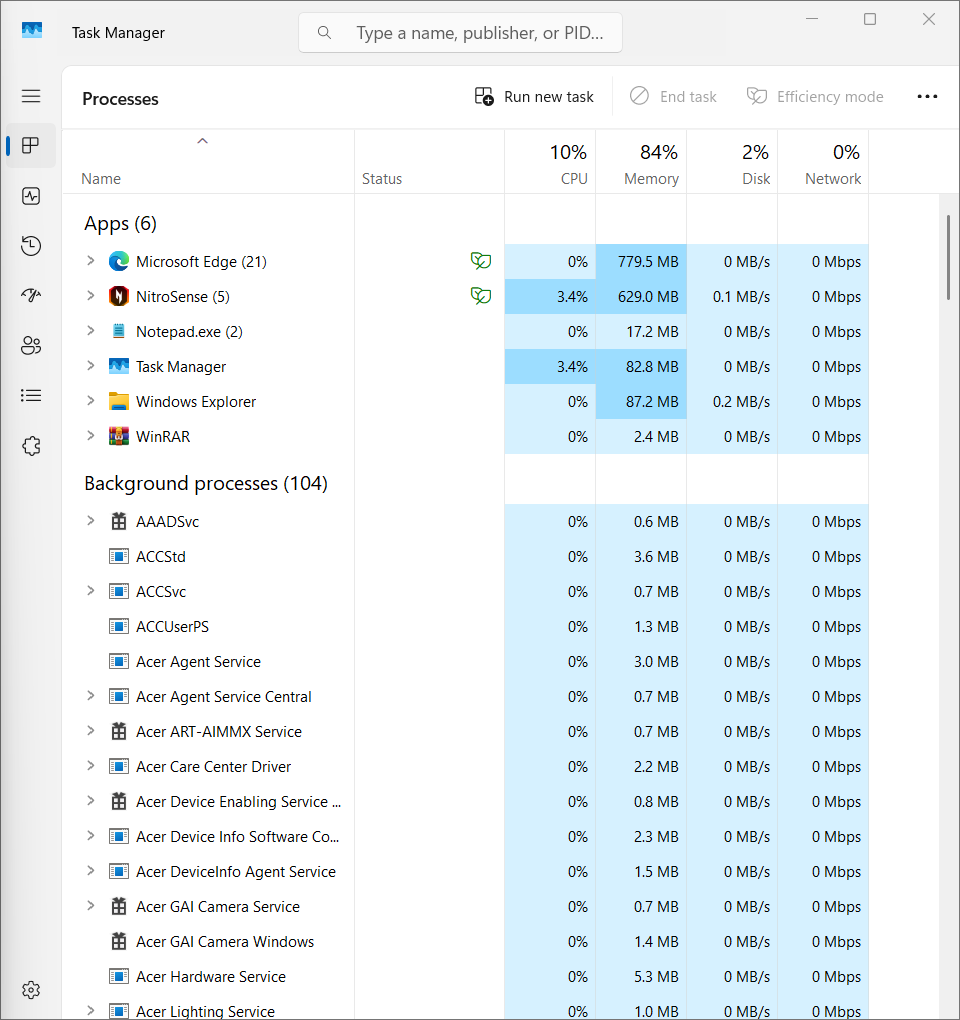Click the Acer ART-AIMMX Service icon
960x1020 pixels.
118,731
